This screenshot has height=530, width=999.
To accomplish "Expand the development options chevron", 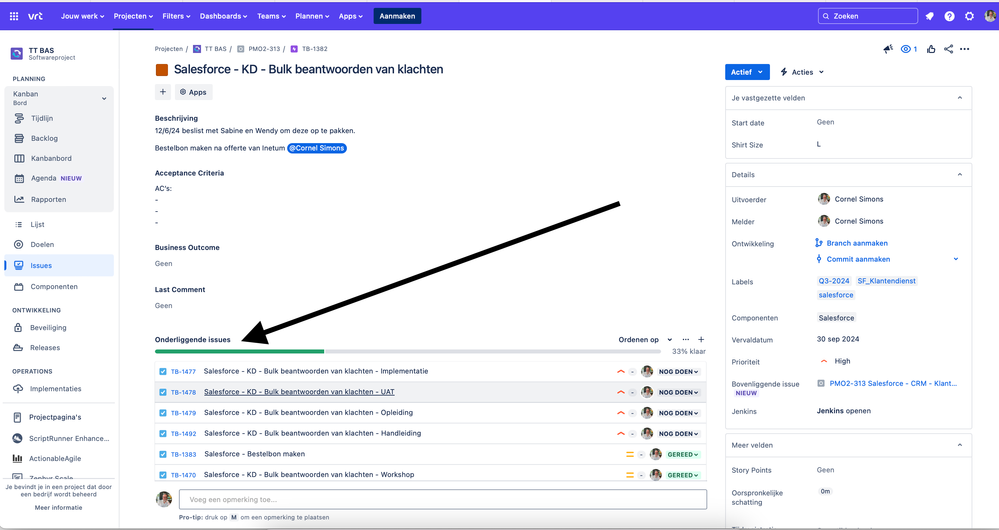I will point(956,259).
